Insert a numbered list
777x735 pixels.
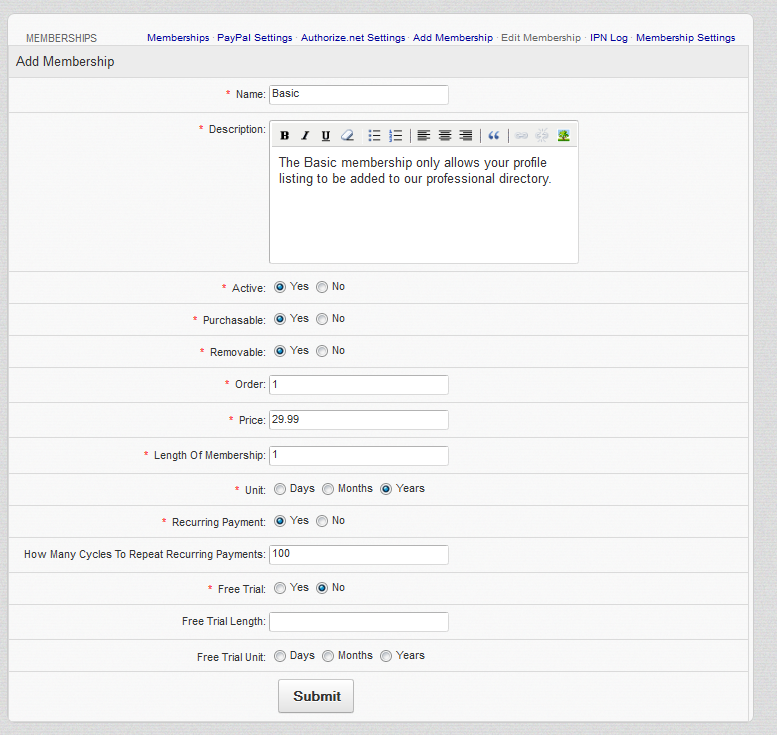395,136
